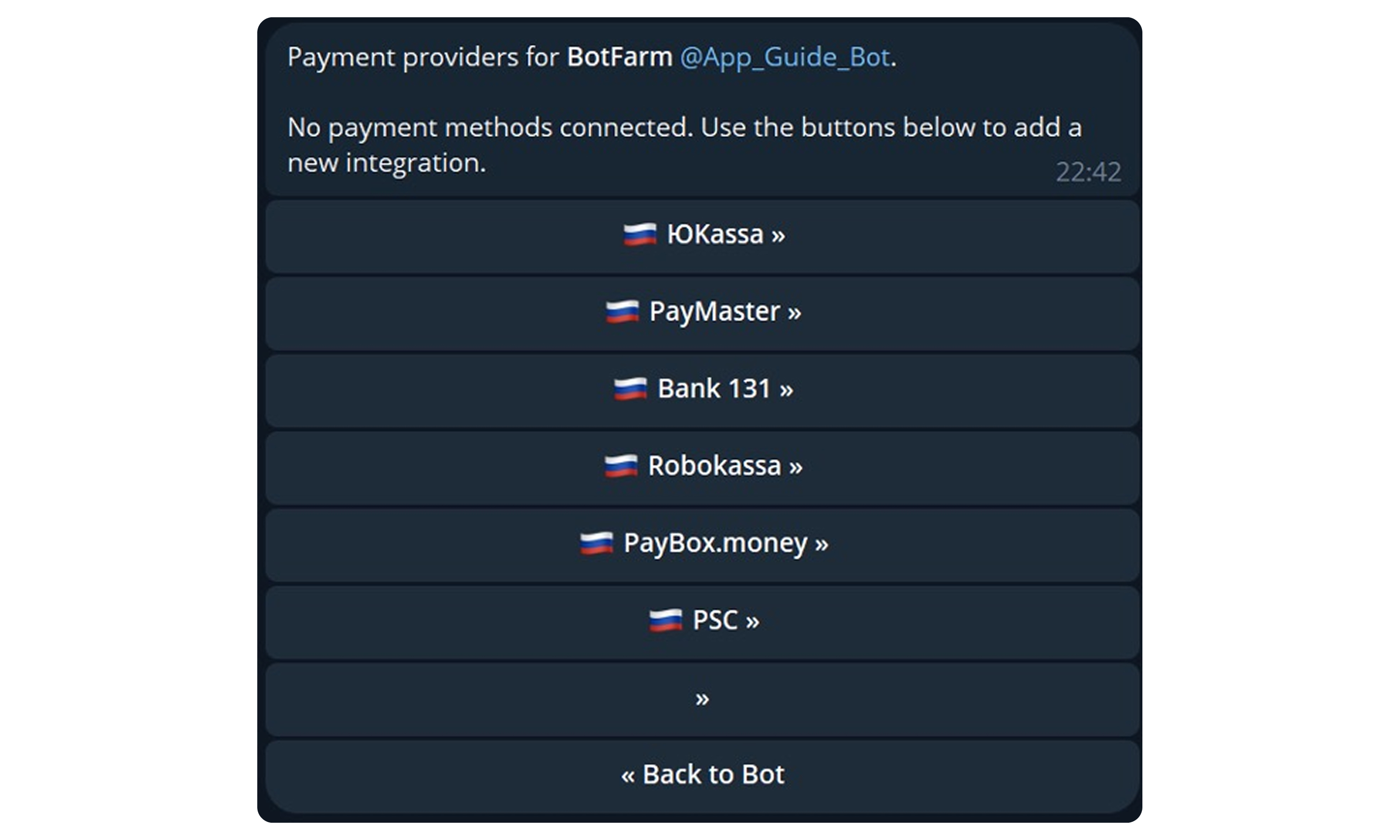Click the bold BotFarm bot name
Image resolution: width=1400 pixels, height=840 pixels.
point(620,56)
